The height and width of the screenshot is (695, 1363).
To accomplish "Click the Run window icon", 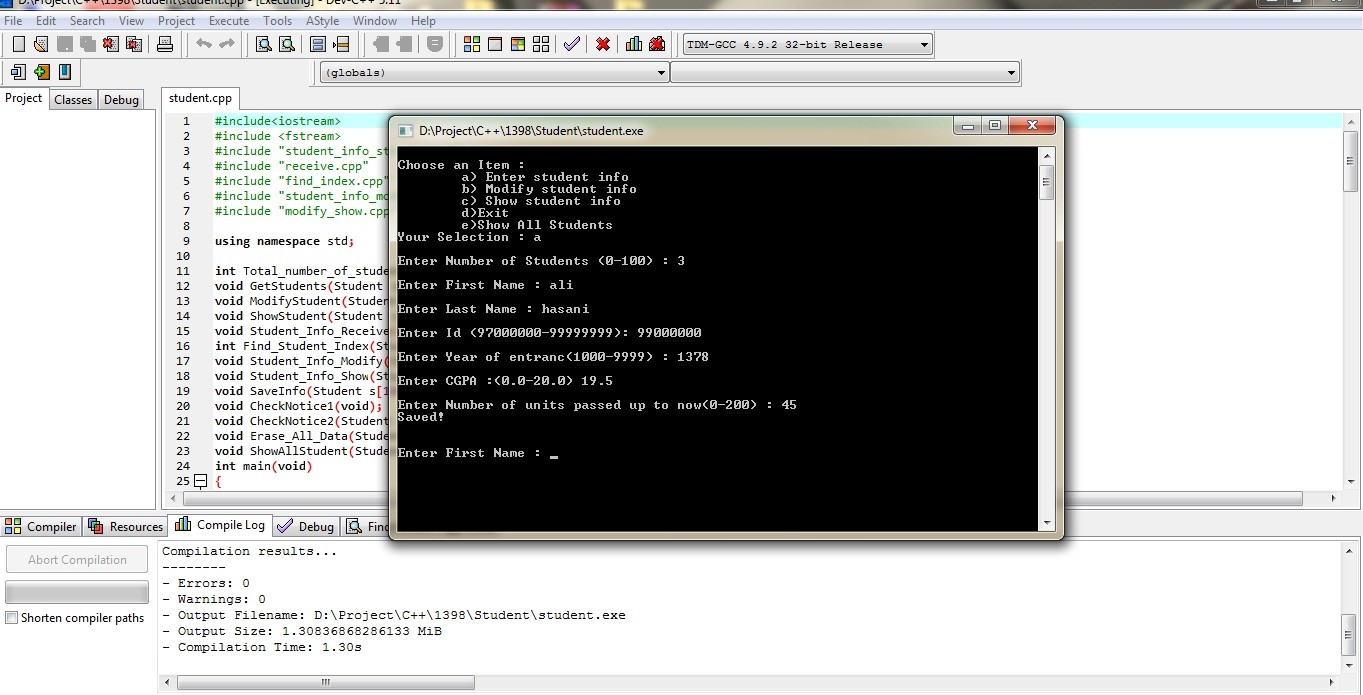I will [495, 44].
